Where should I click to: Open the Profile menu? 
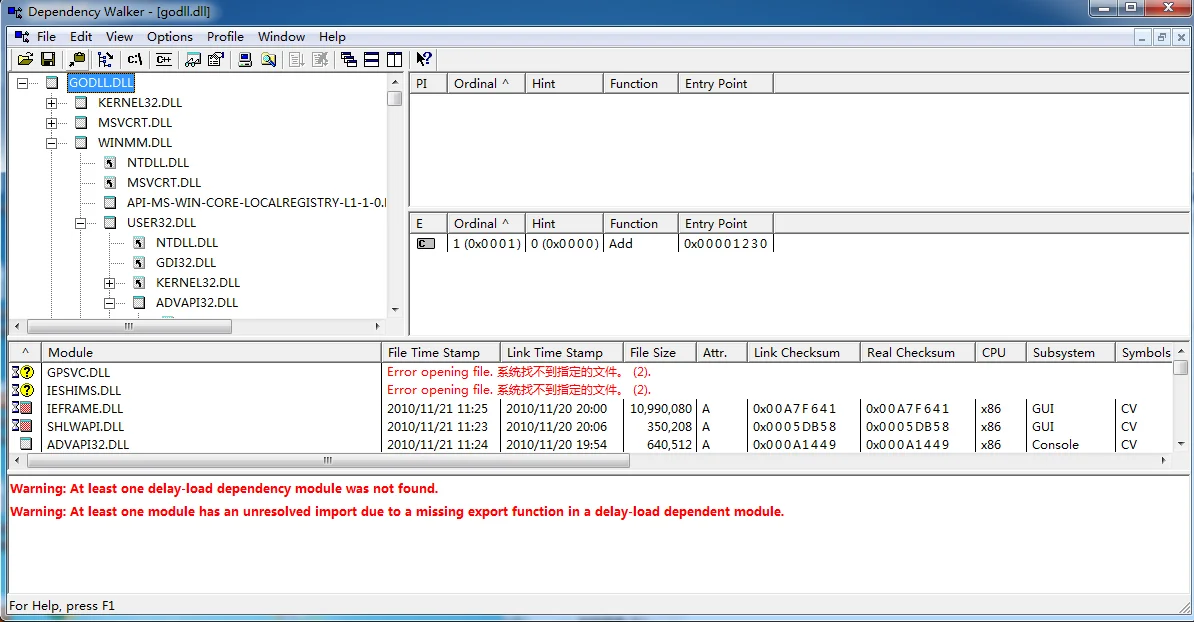click(225, 37)
